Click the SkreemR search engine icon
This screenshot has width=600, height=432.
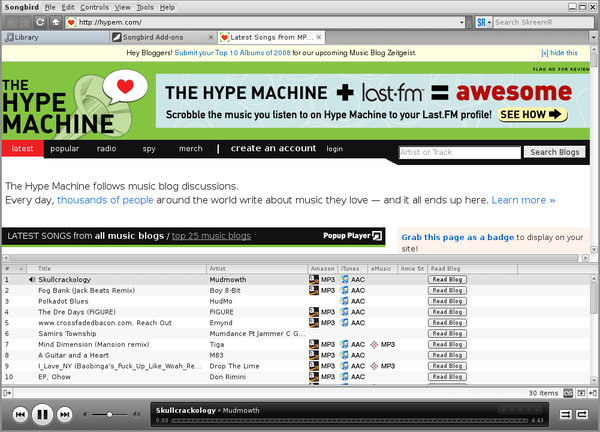click(x=481, y=23)
